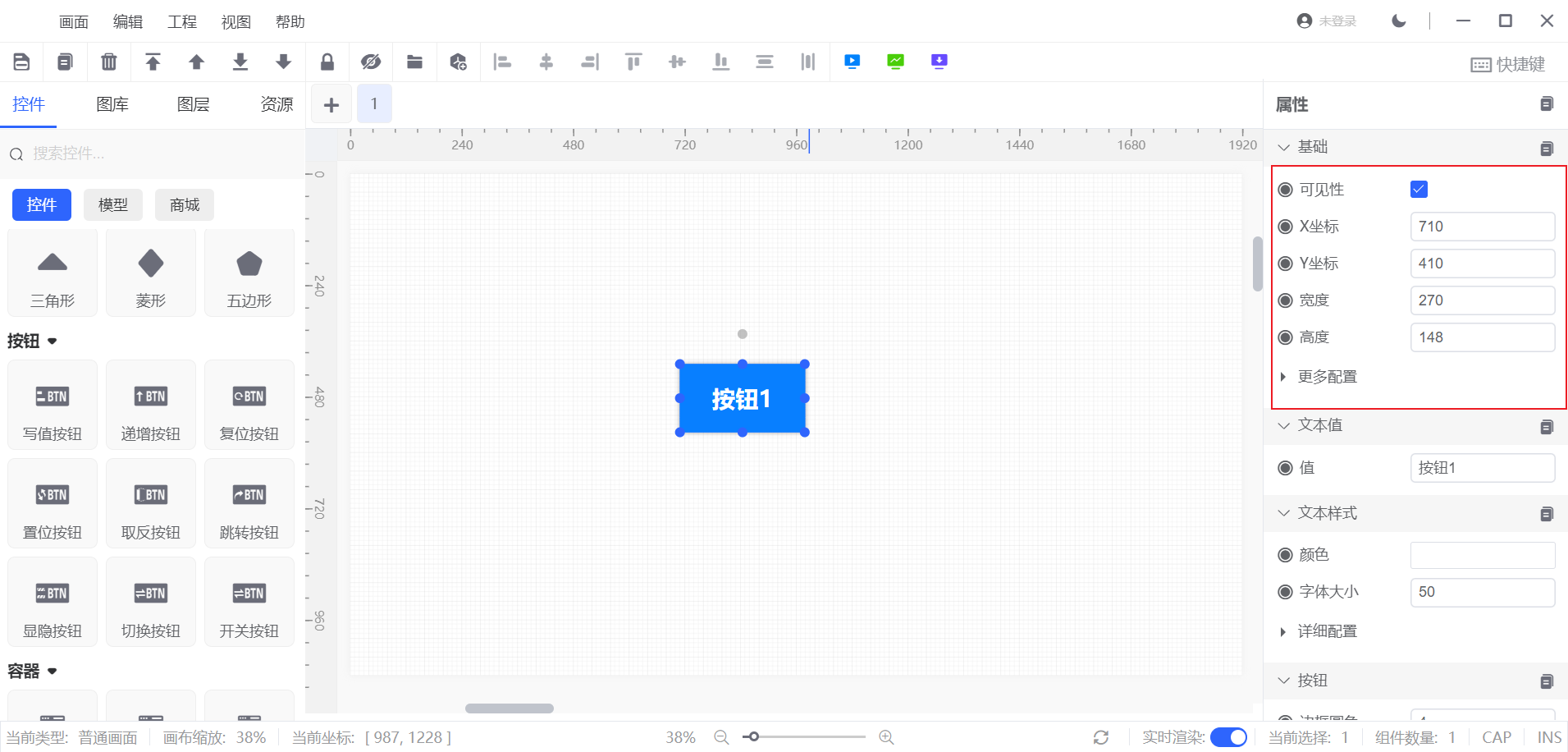The image size is (1568, 752).
Task: Click the lock icon in toolbar
Action: pyautogui.click(x=327, y=62)
